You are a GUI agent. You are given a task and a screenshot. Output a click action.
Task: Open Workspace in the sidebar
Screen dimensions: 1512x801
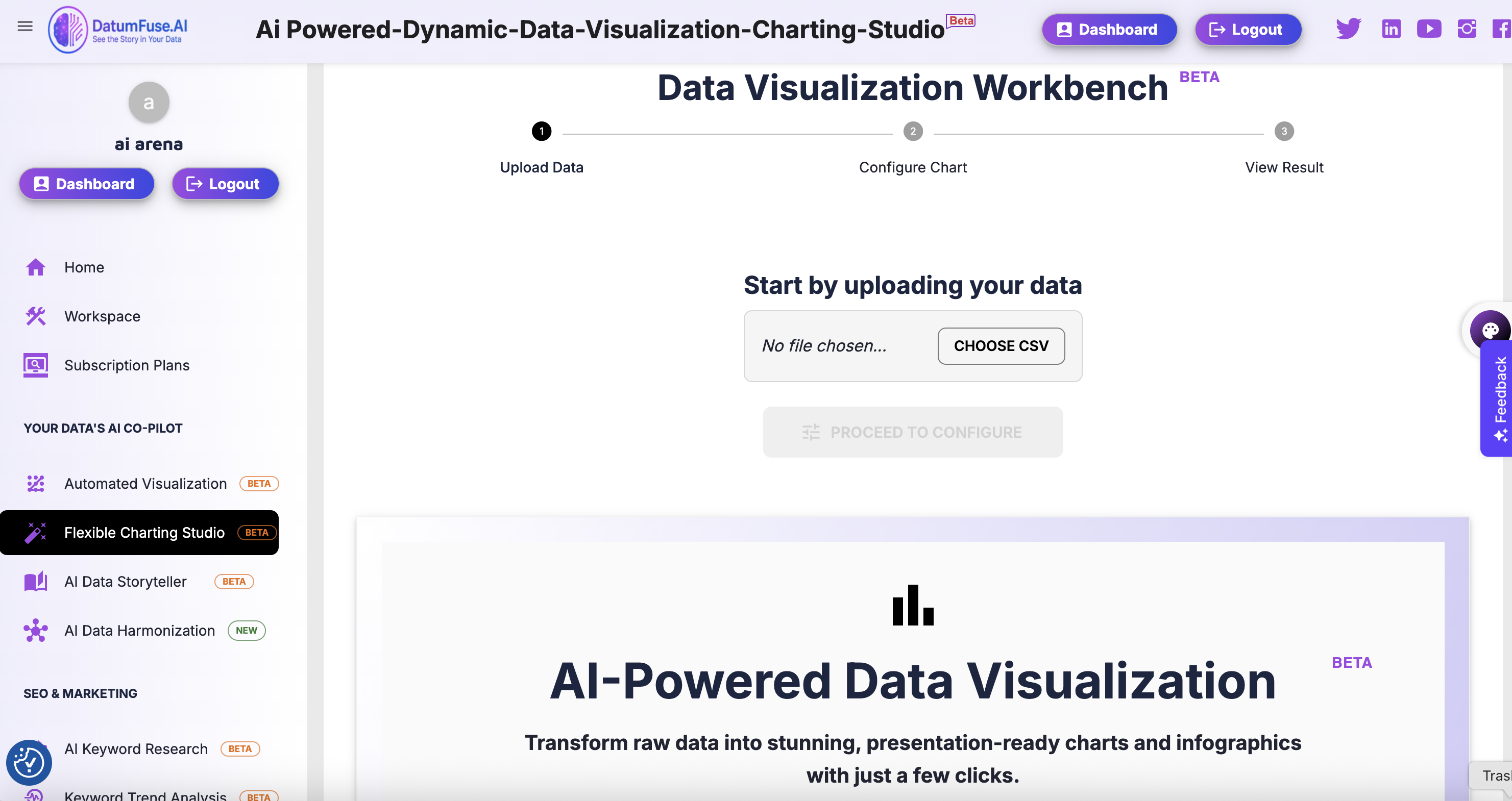point(140,316)
